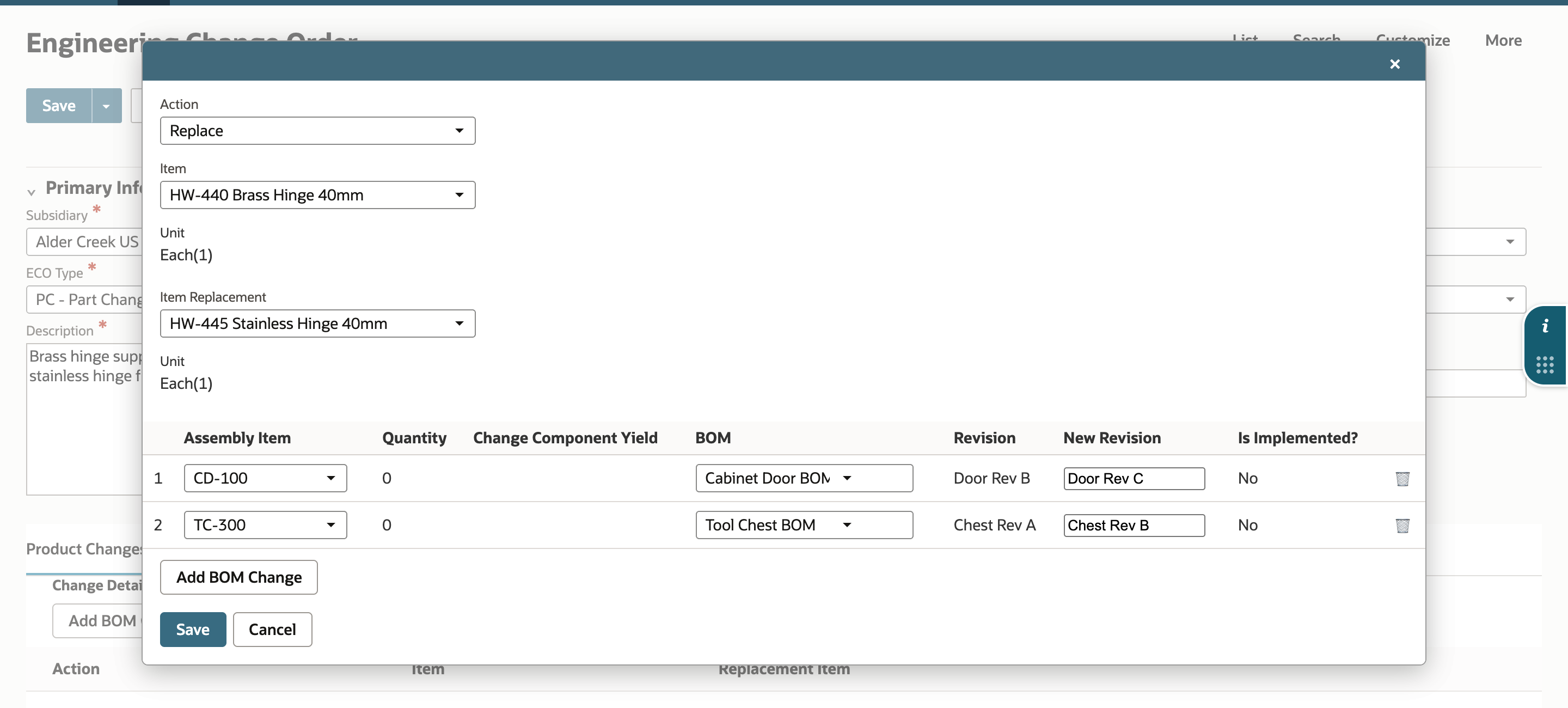Click the New Revision column header
1568x708 pixels.
click(x=1112, y=438)
